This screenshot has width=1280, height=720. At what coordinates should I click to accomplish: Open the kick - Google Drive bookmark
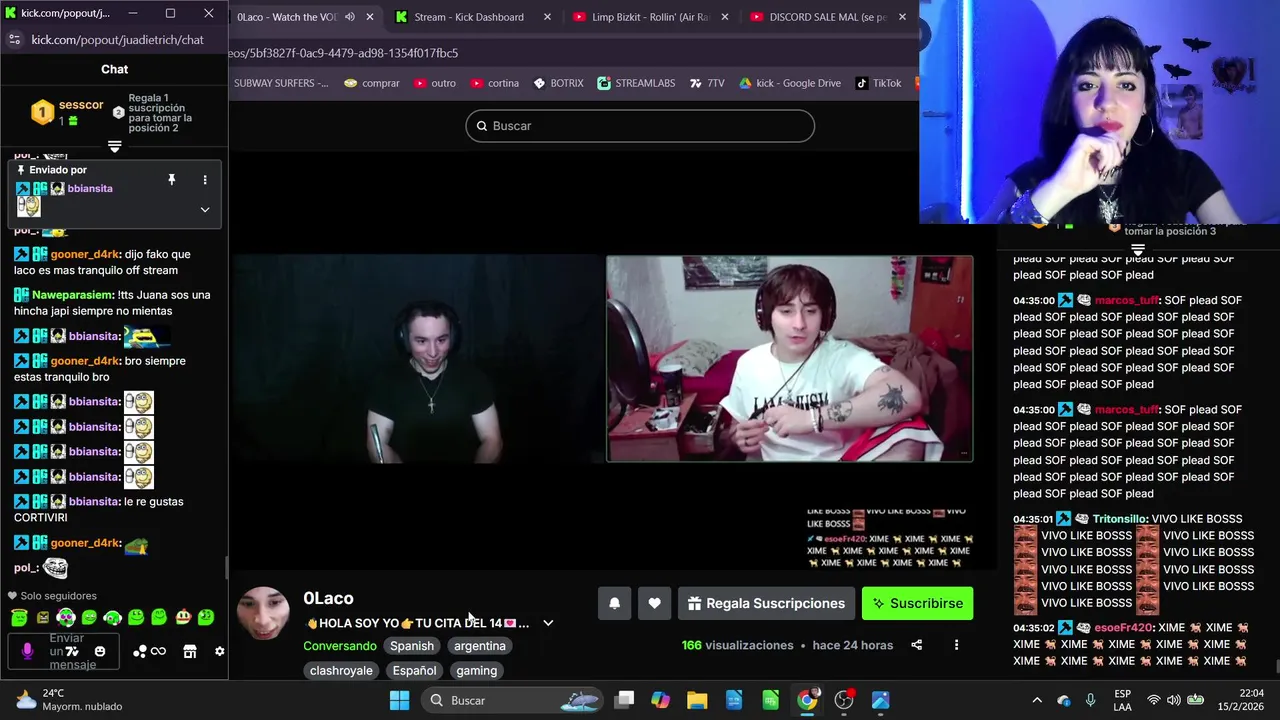point(790,83)
